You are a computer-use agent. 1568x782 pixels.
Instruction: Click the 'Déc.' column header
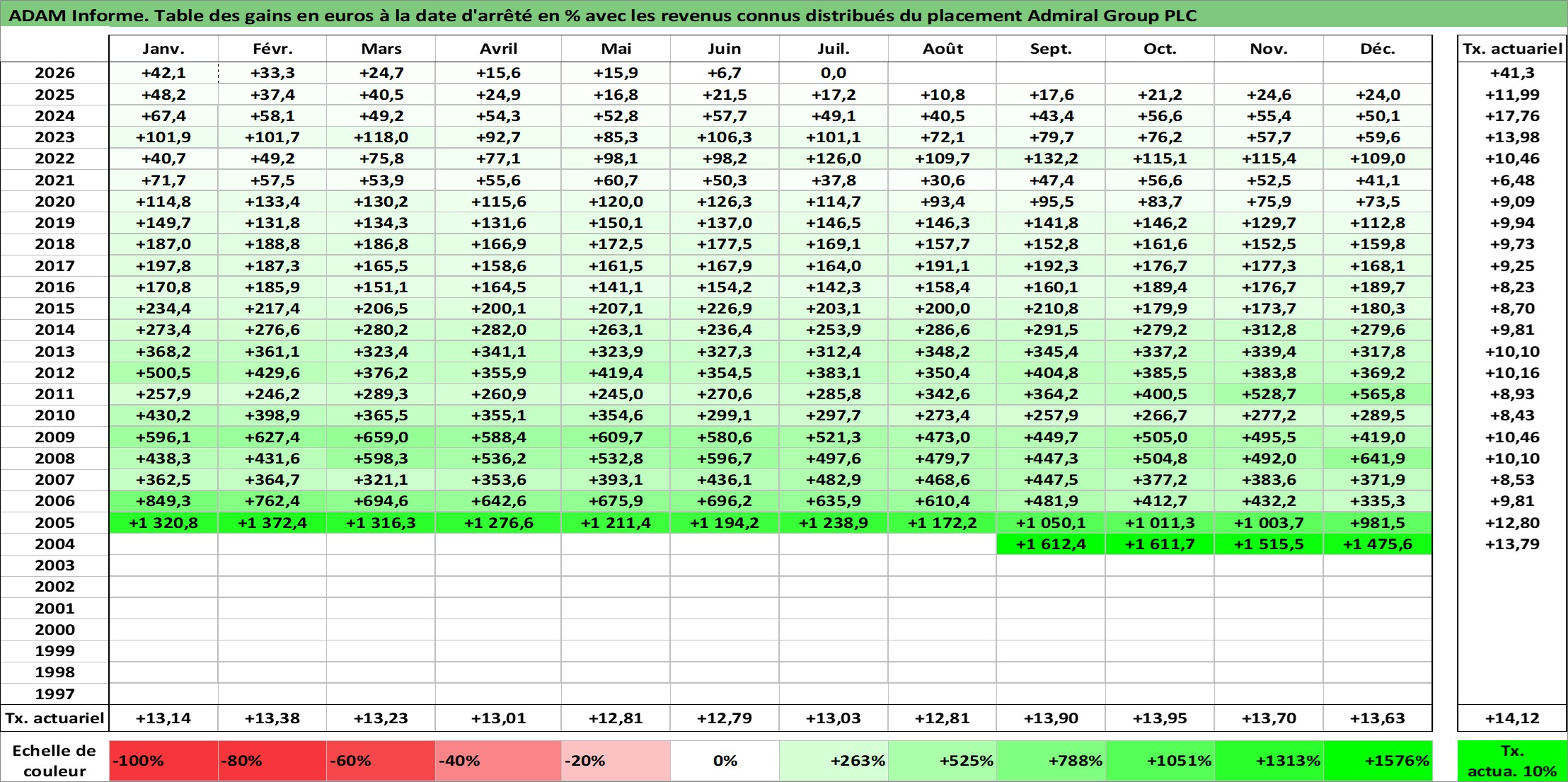click(1378, 49)
